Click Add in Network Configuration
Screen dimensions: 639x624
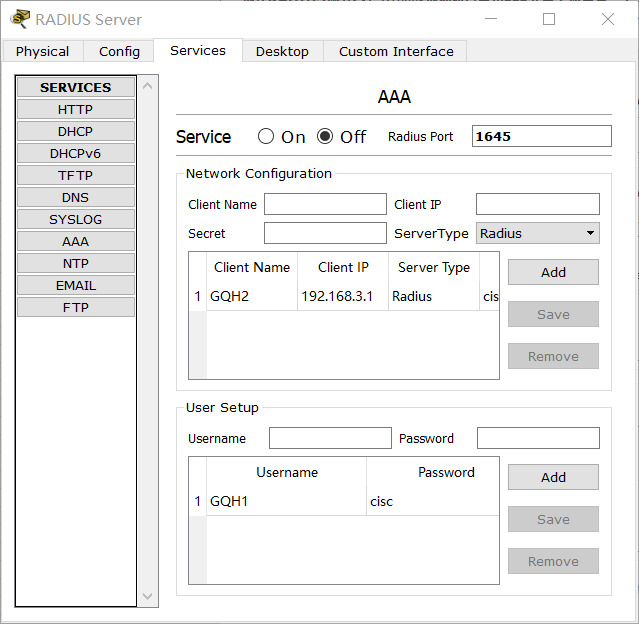point(553,272)
